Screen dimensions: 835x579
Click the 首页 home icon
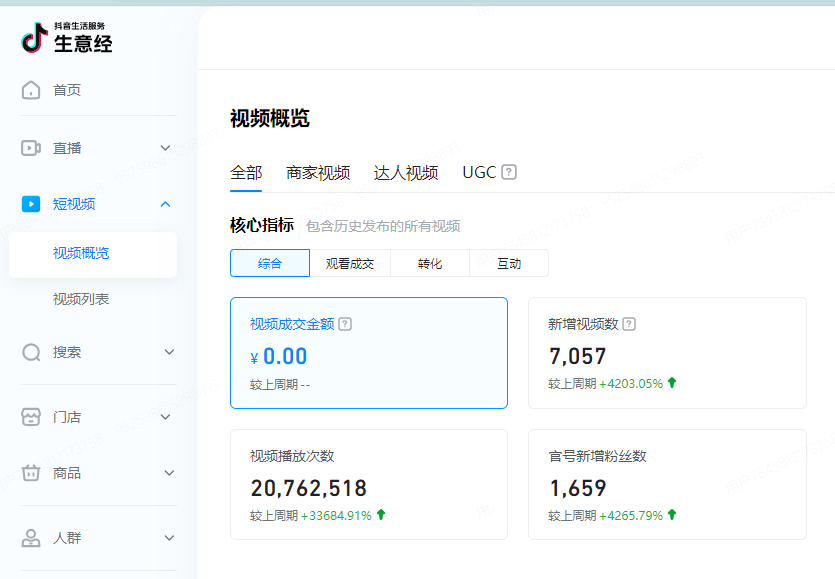(x=31, y=90)
